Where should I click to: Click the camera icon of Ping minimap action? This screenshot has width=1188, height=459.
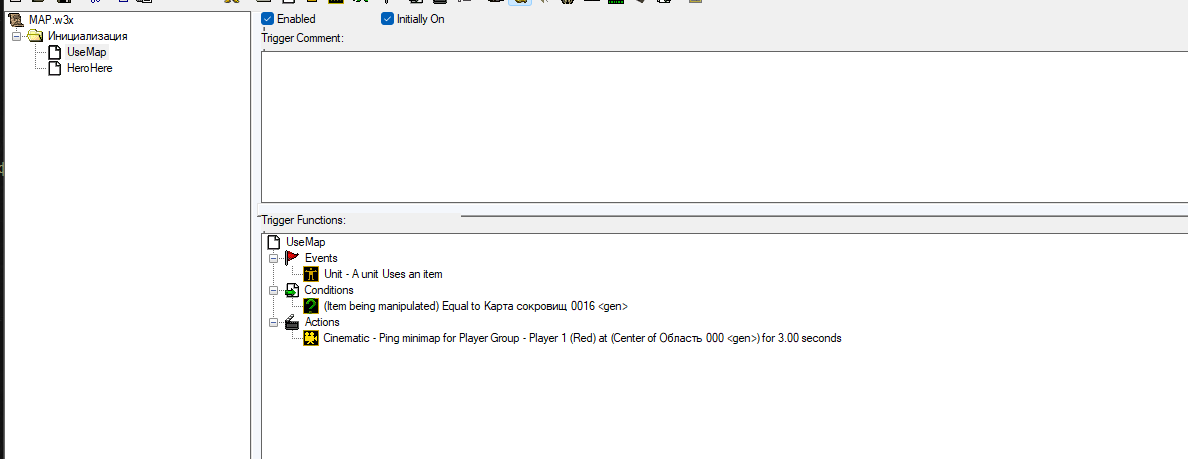[311, 339]
